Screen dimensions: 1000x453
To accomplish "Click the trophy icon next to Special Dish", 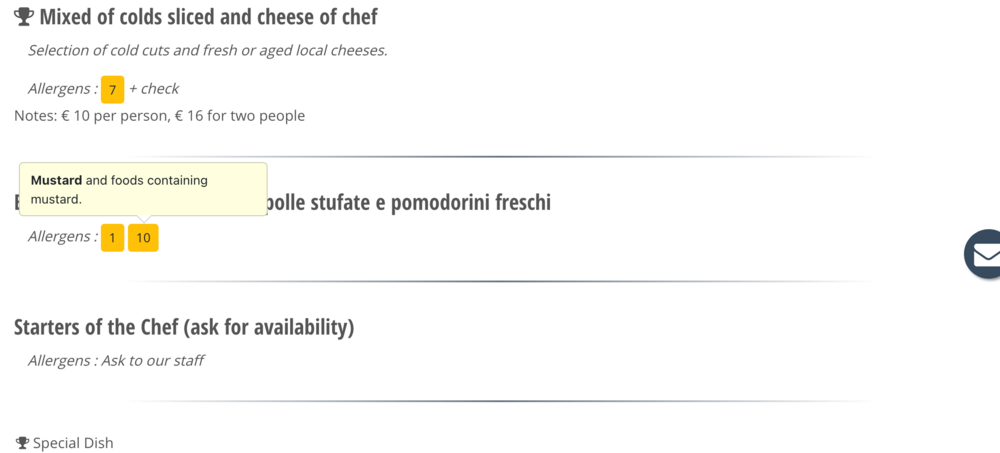I will coord(22,442).
